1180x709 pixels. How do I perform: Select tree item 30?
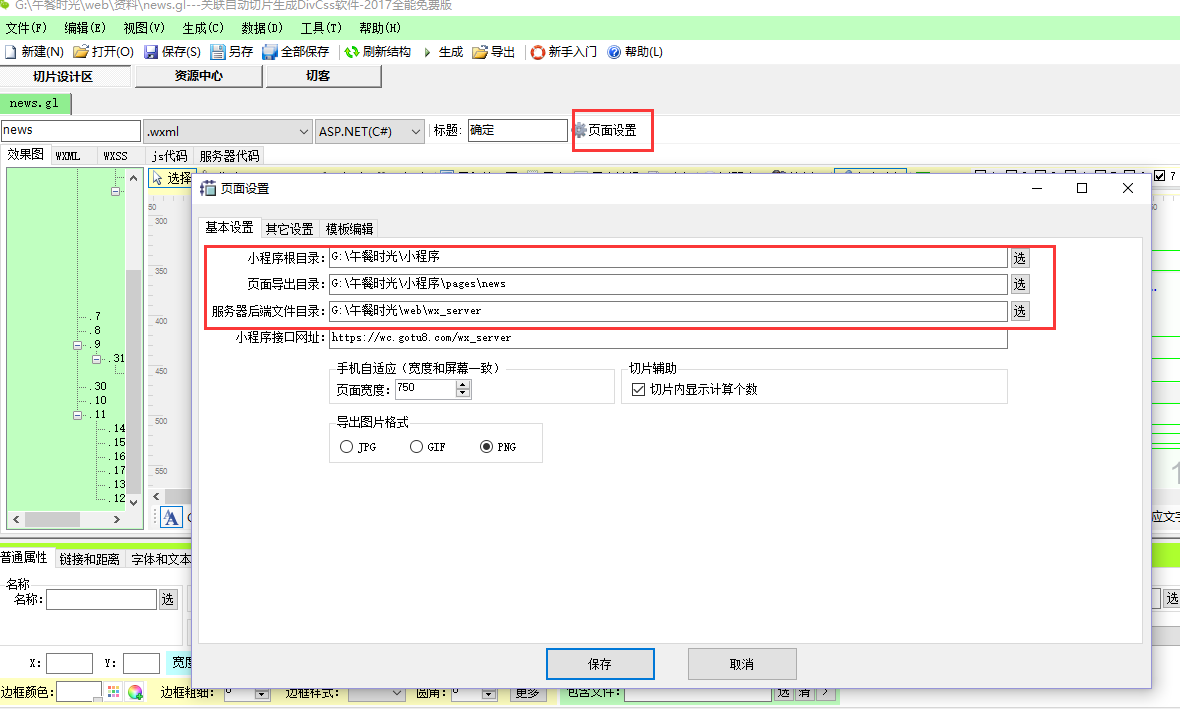(100, 386)
